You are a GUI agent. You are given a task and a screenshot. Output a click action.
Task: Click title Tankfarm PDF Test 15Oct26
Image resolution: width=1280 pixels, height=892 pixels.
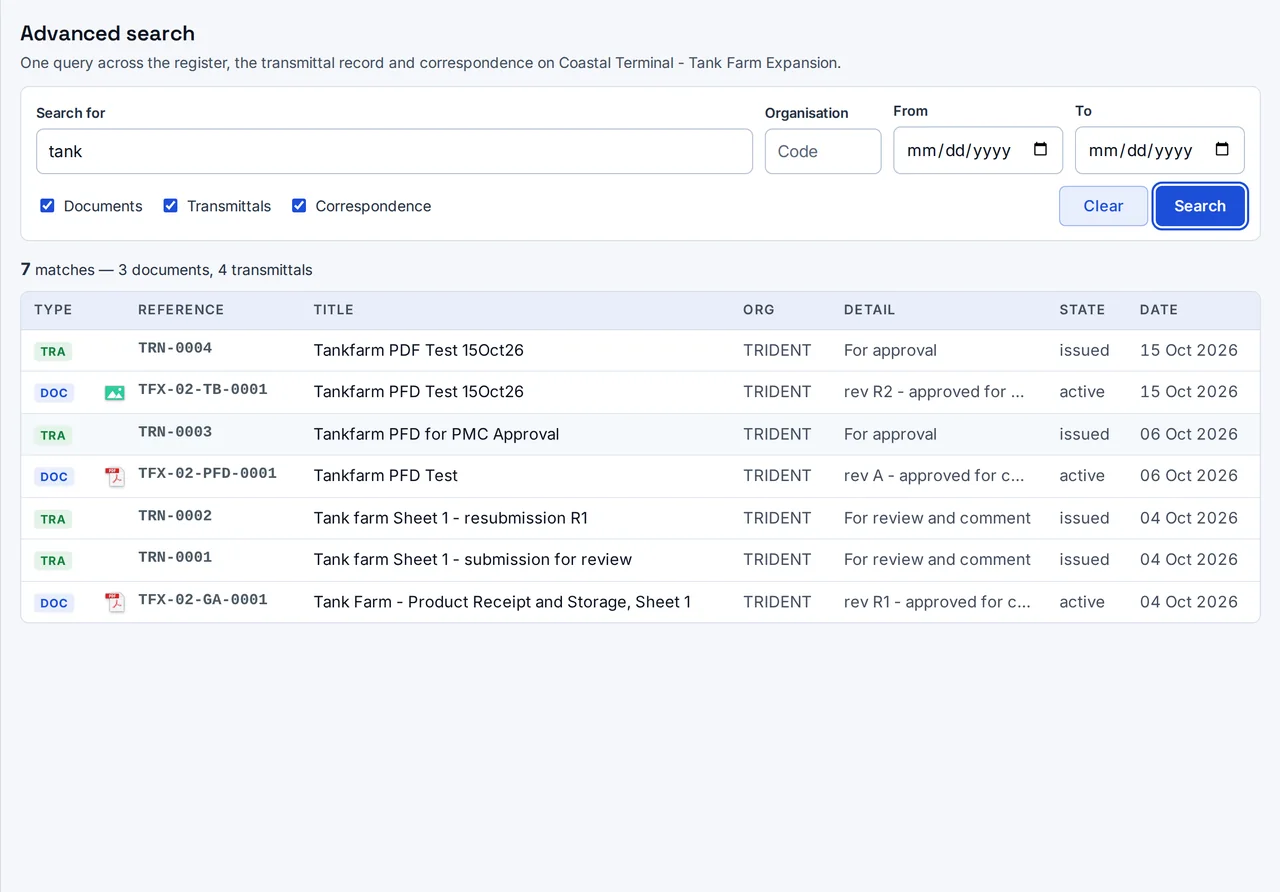tap(418, 350)
